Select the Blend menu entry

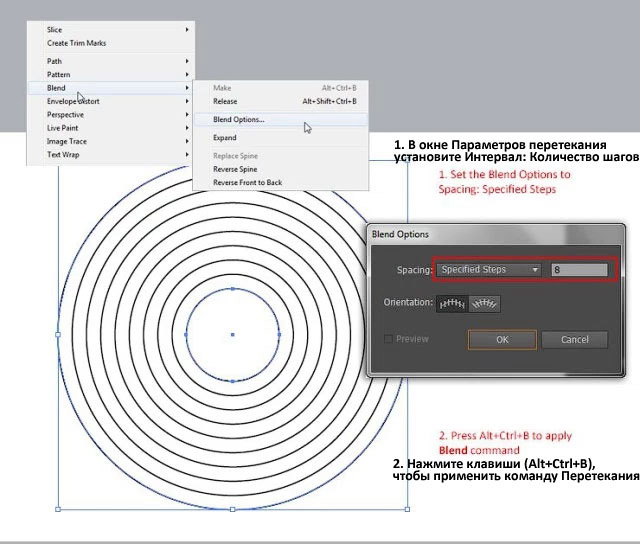[111, 88]
